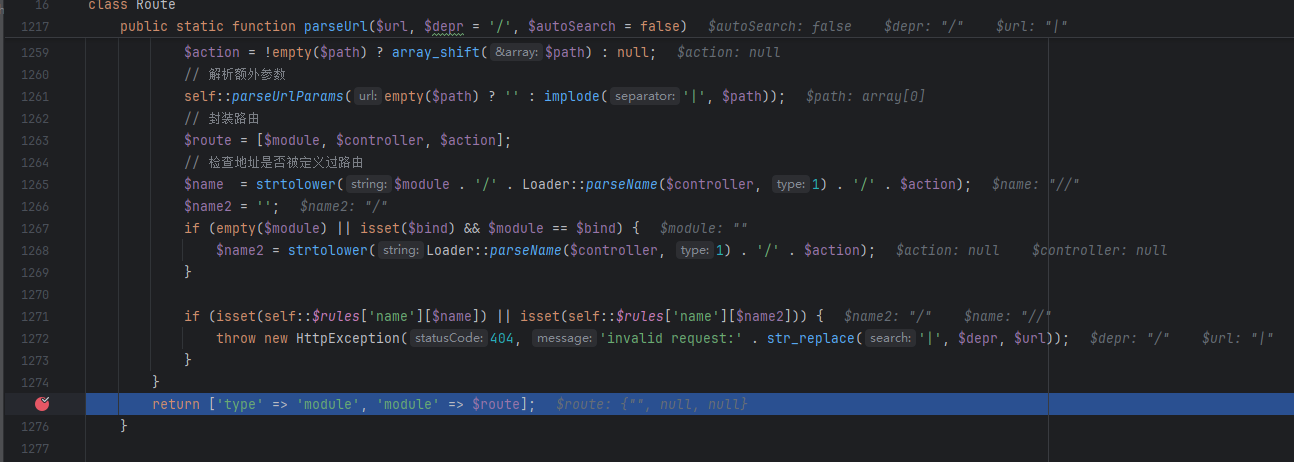Click the $name2 variable on line 1266
Viewport: 1294px width, 462px height.
point(208,206)
